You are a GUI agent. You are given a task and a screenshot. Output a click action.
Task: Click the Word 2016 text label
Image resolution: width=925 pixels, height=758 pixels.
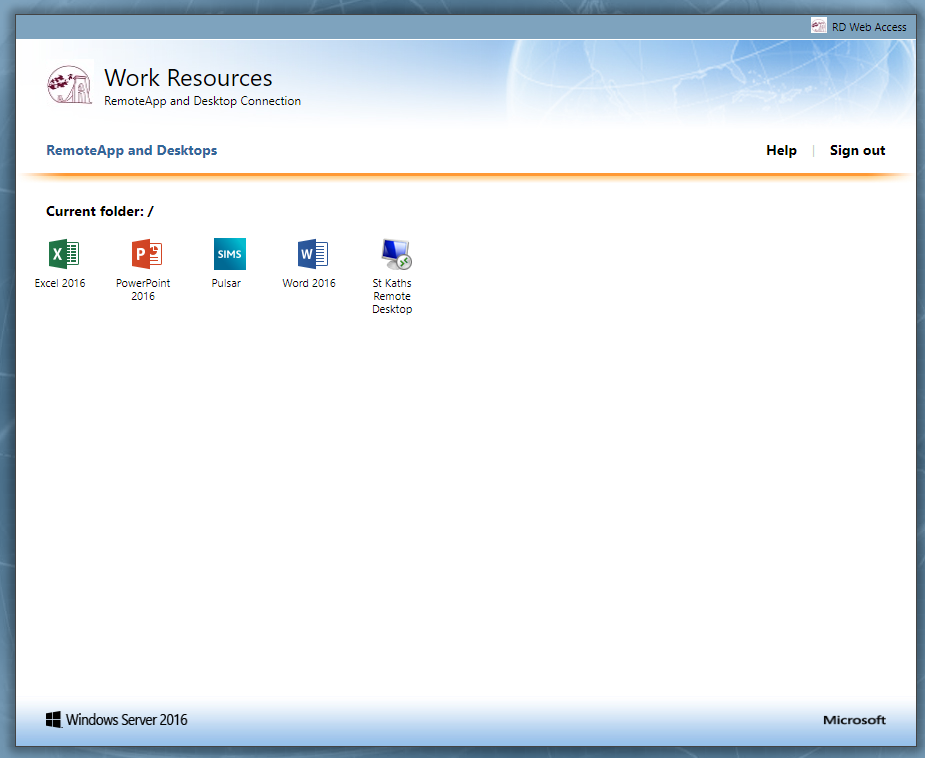(x=309, y=283)
